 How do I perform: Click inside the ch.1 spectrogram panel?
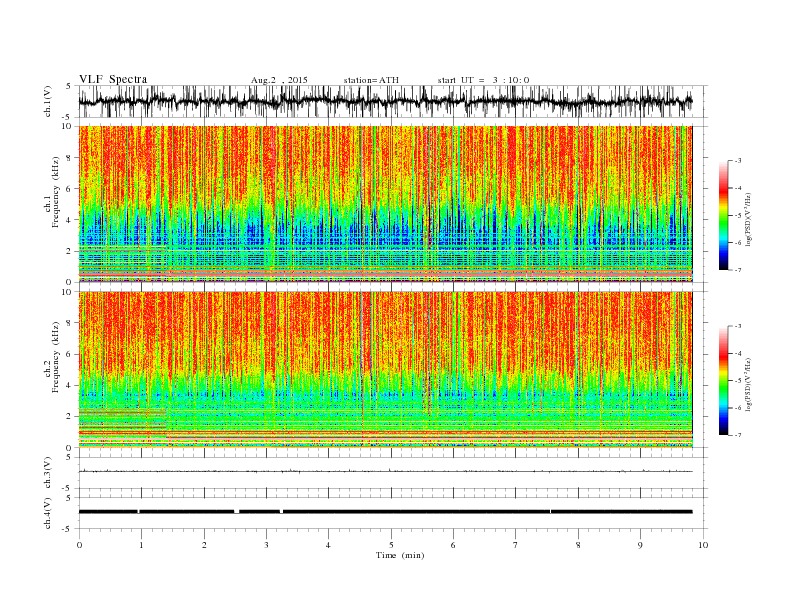385,204
